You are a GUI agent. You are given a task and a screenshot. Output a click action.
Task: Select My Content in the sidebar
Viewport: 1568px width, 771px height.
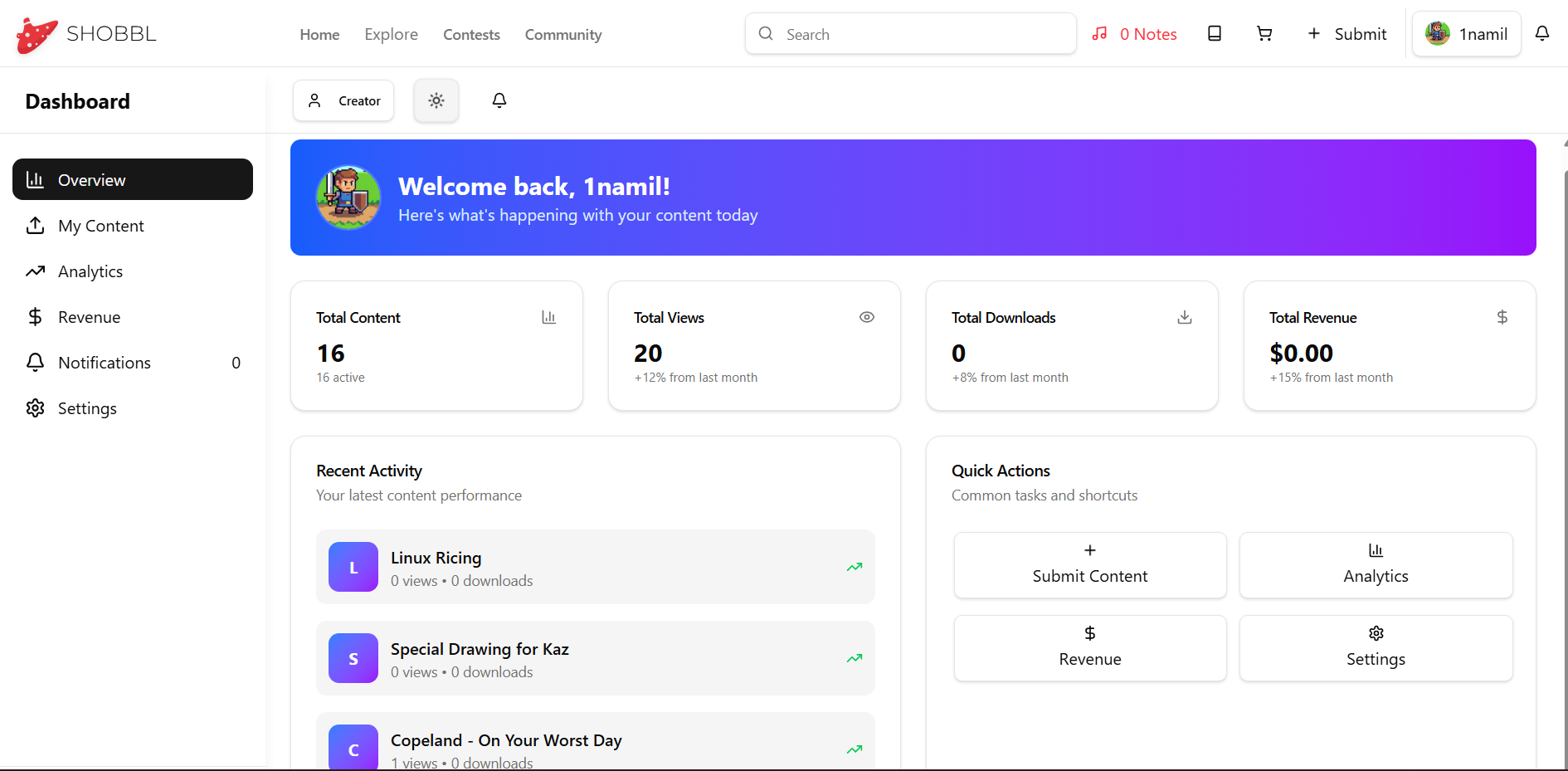point(100,226)
